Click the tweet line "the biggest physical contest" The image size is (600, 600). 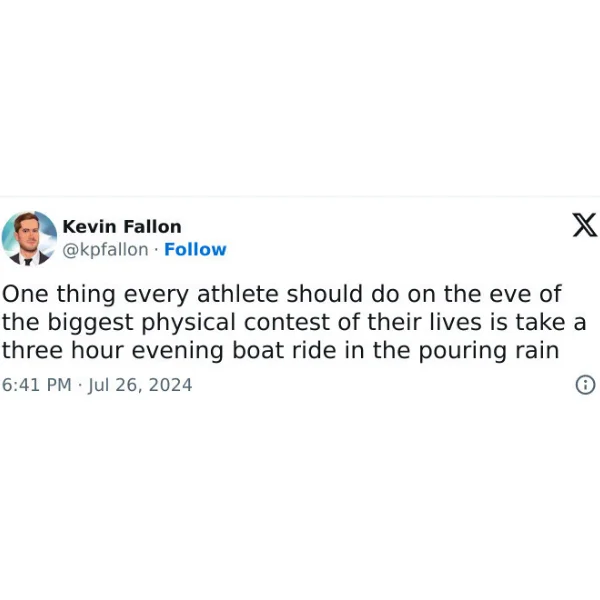coord(294,323)
